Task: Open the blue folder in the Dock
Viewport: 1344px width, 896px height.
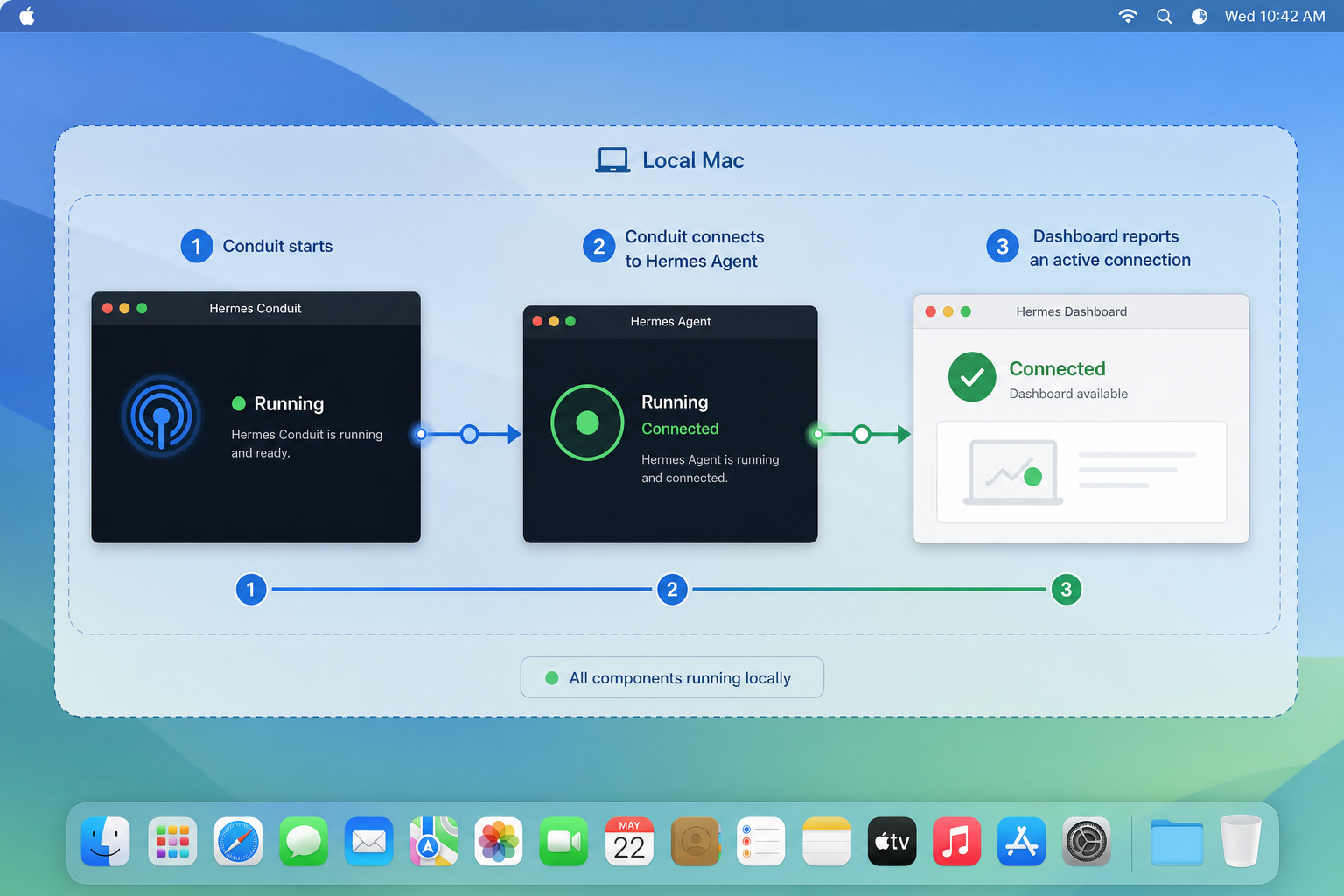Action: 1177,842
